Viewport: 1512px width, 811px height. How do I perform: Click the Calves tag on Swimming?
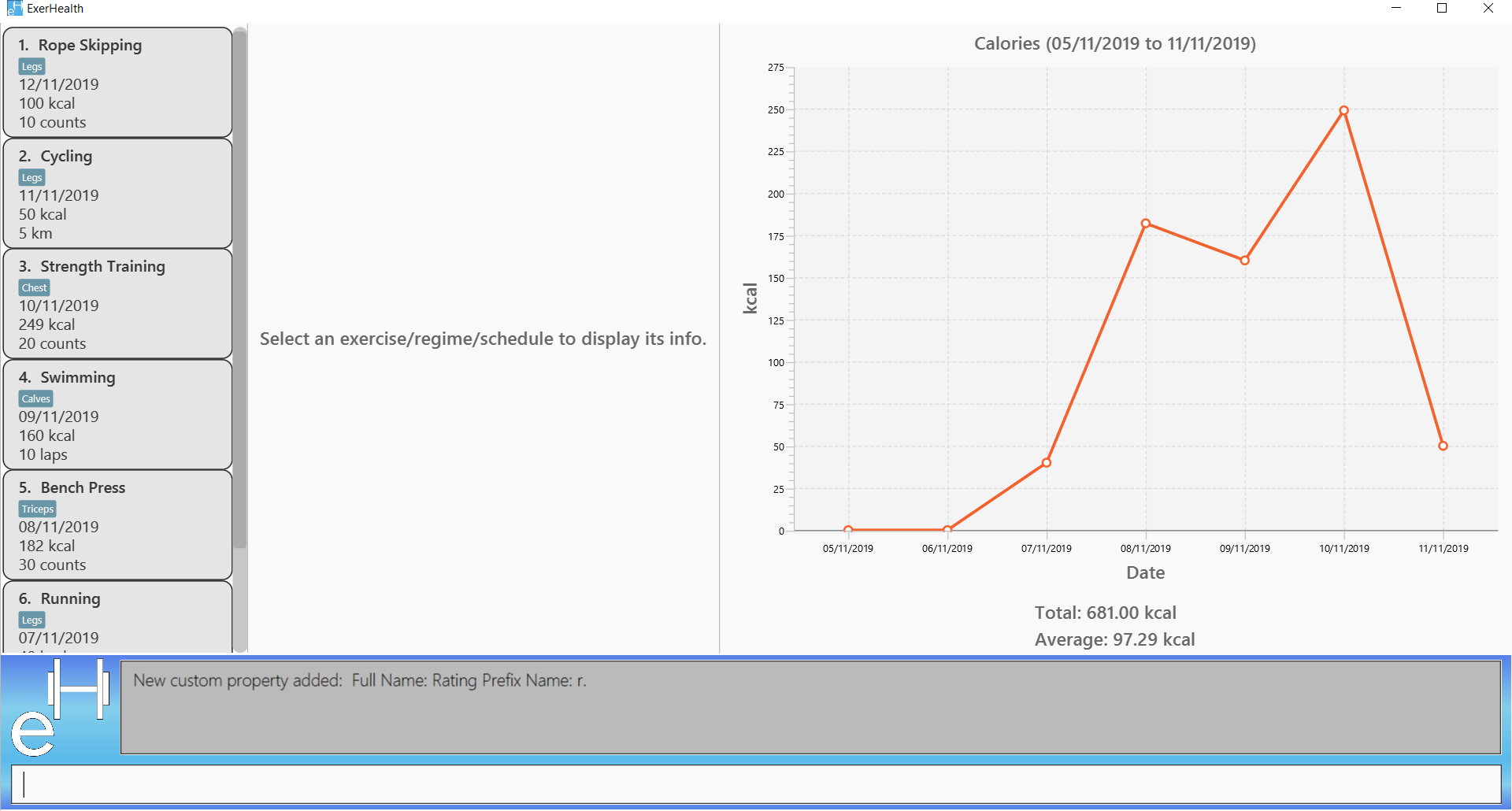[x=35, y=399]
